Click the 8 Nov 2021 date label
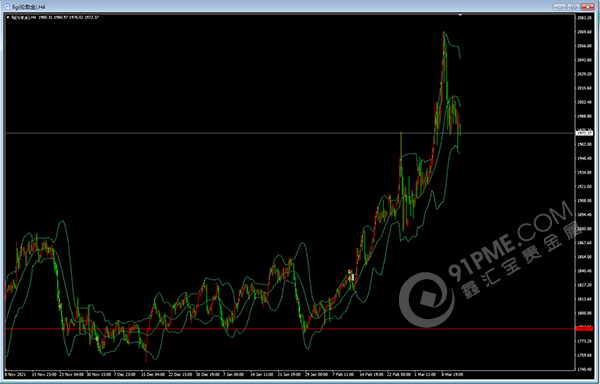 (x=15, y=374)
